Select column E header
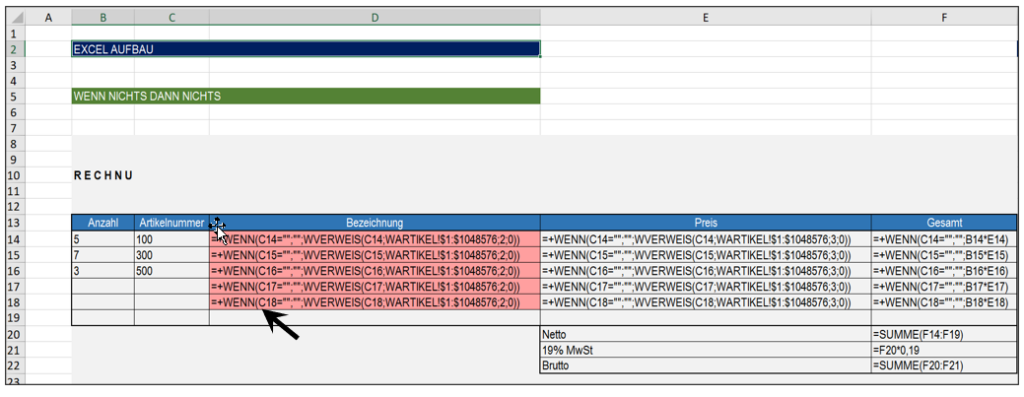 (x=705, y=18)
